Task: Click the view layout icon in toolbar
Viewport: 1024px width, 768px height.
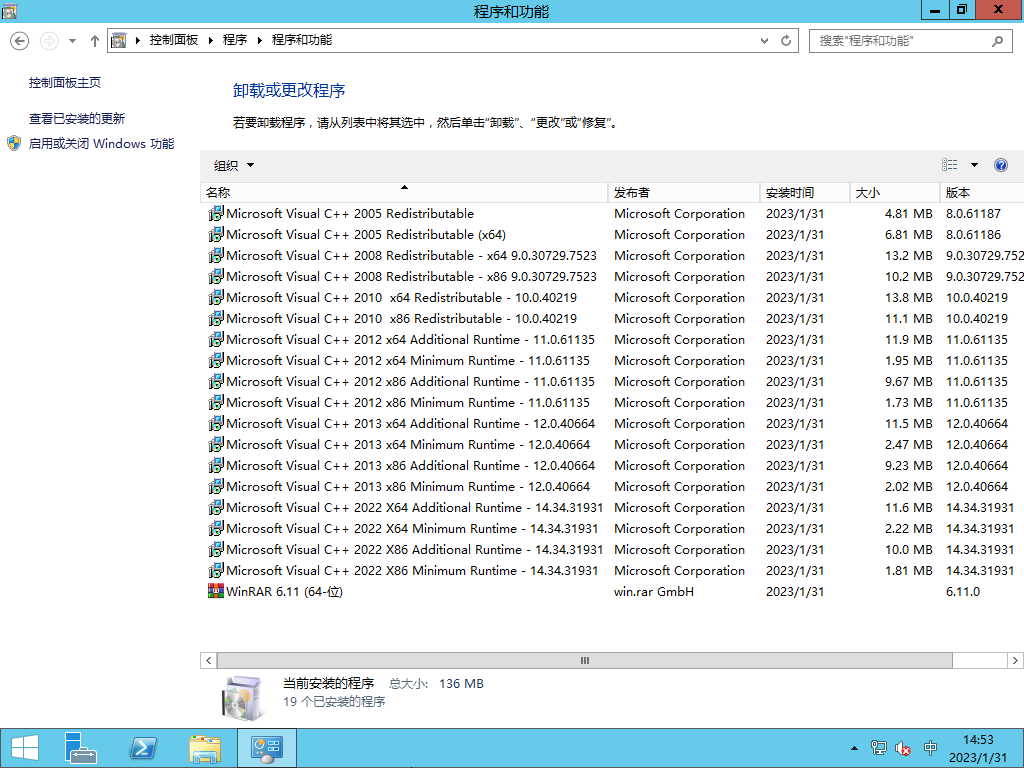Action: pos(950,165)
